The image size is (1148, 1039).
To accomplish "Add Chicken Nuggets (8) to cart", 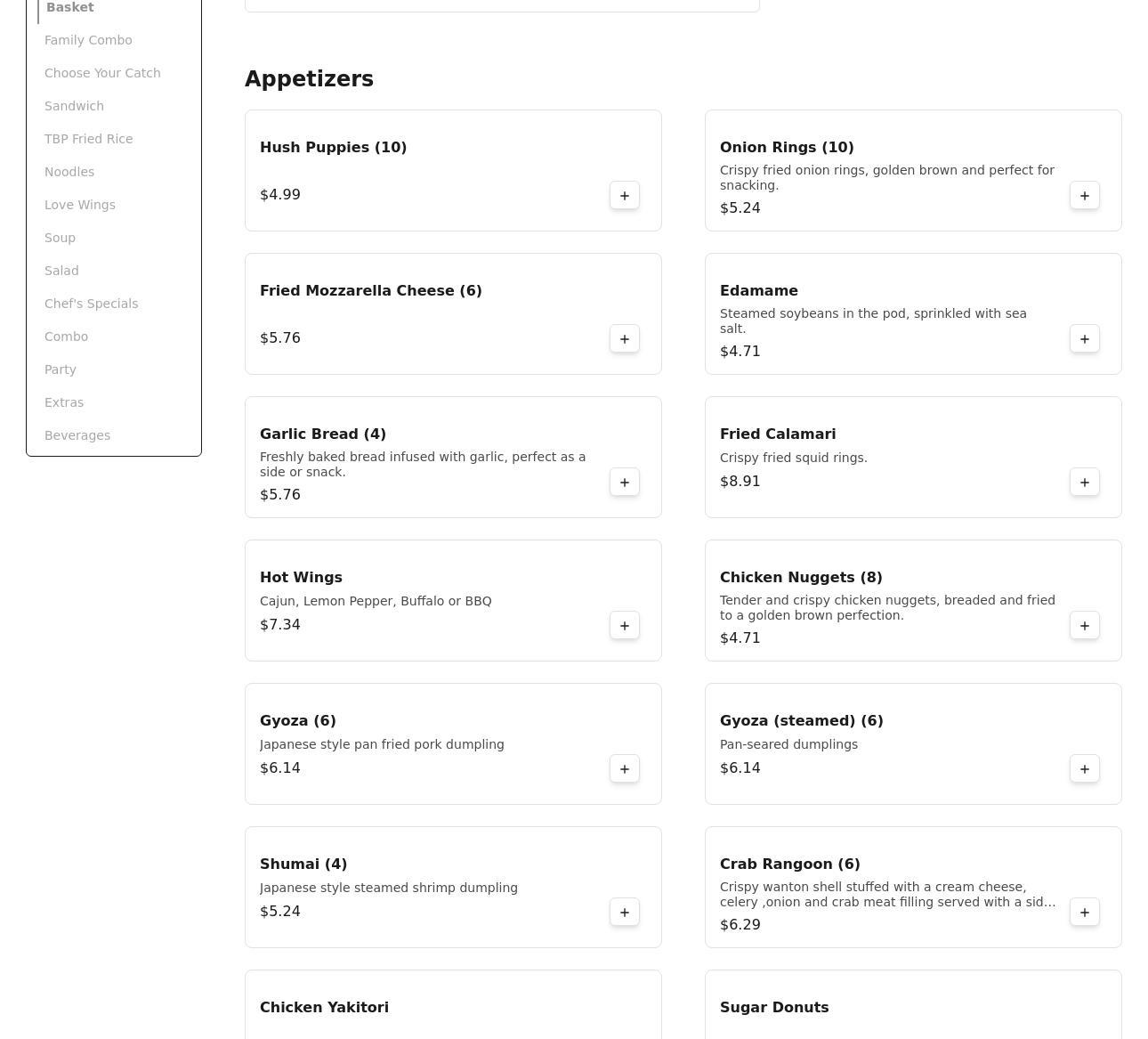I will [1084, 626].
